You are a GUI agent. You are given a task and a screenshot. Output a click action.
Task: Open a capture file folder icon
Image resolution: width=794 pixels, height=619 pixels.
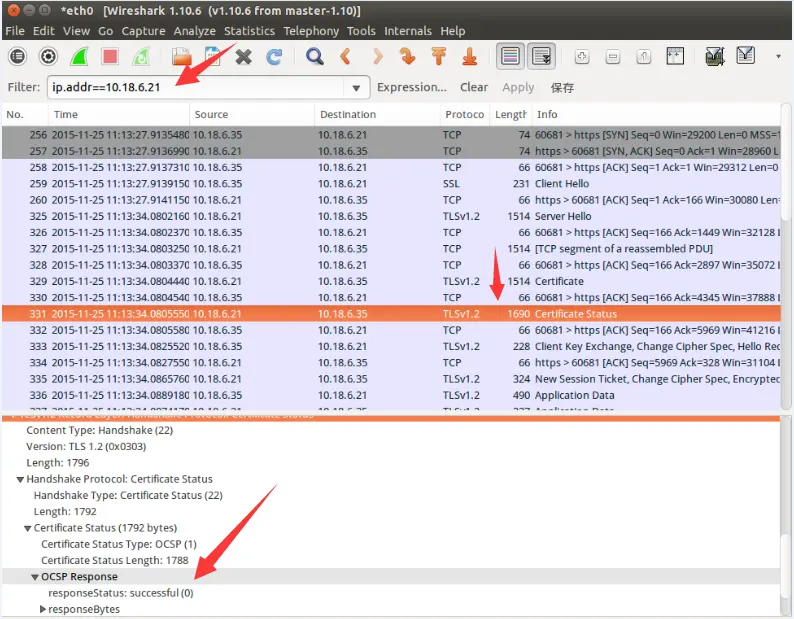point(181,56)
